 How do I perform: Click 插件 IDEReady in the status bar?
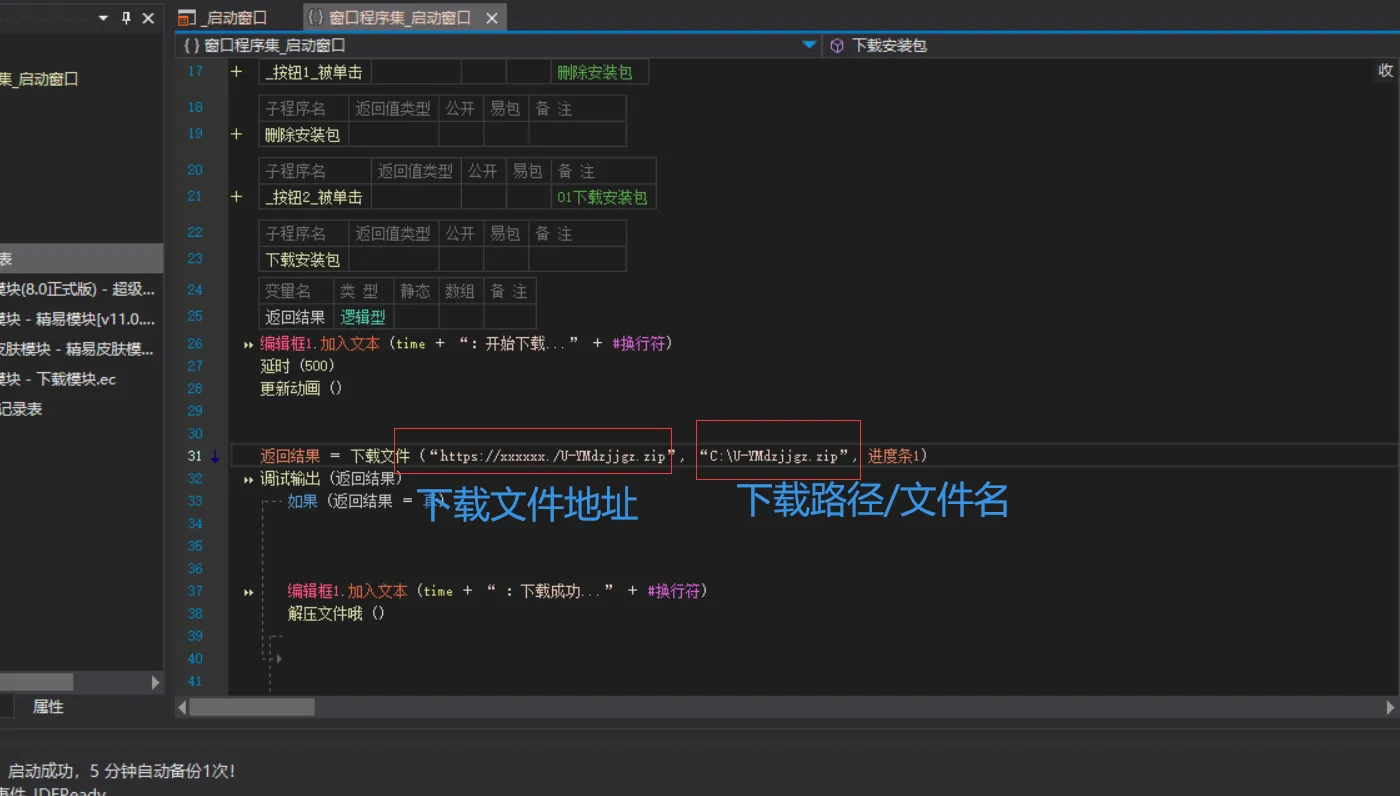[x=50, y=790]
